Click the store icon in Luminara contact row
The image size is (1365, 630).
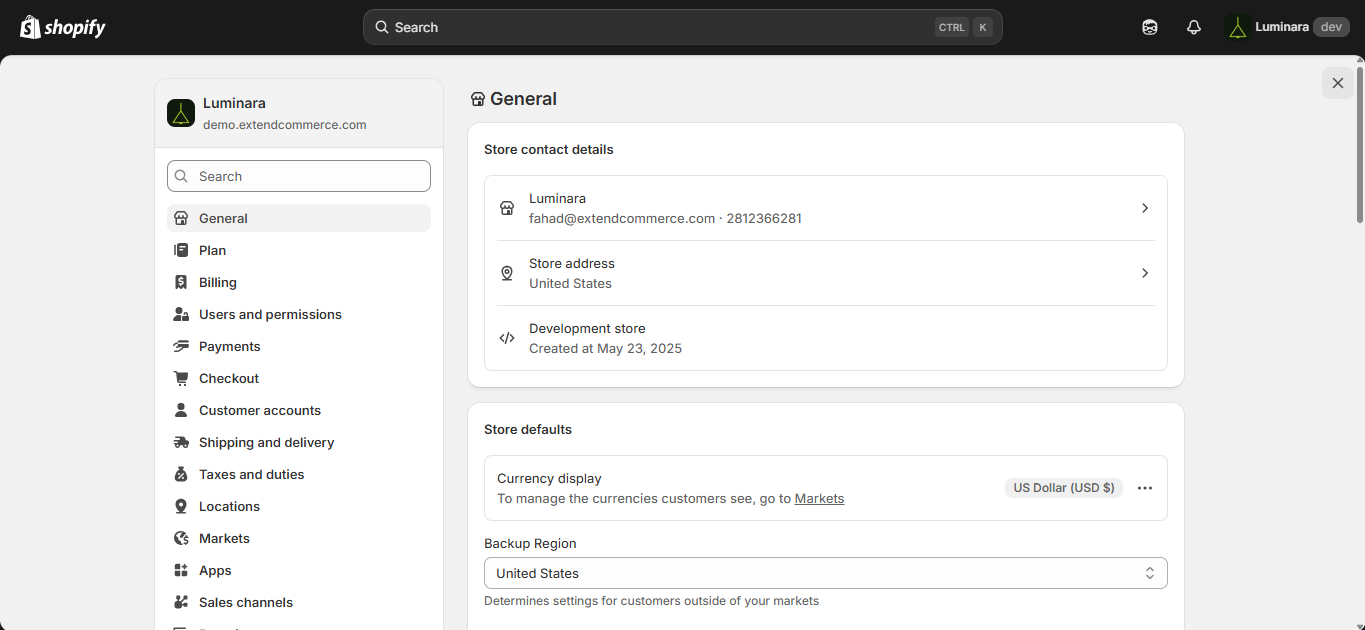pyautogui.click(x=507, y=208)
